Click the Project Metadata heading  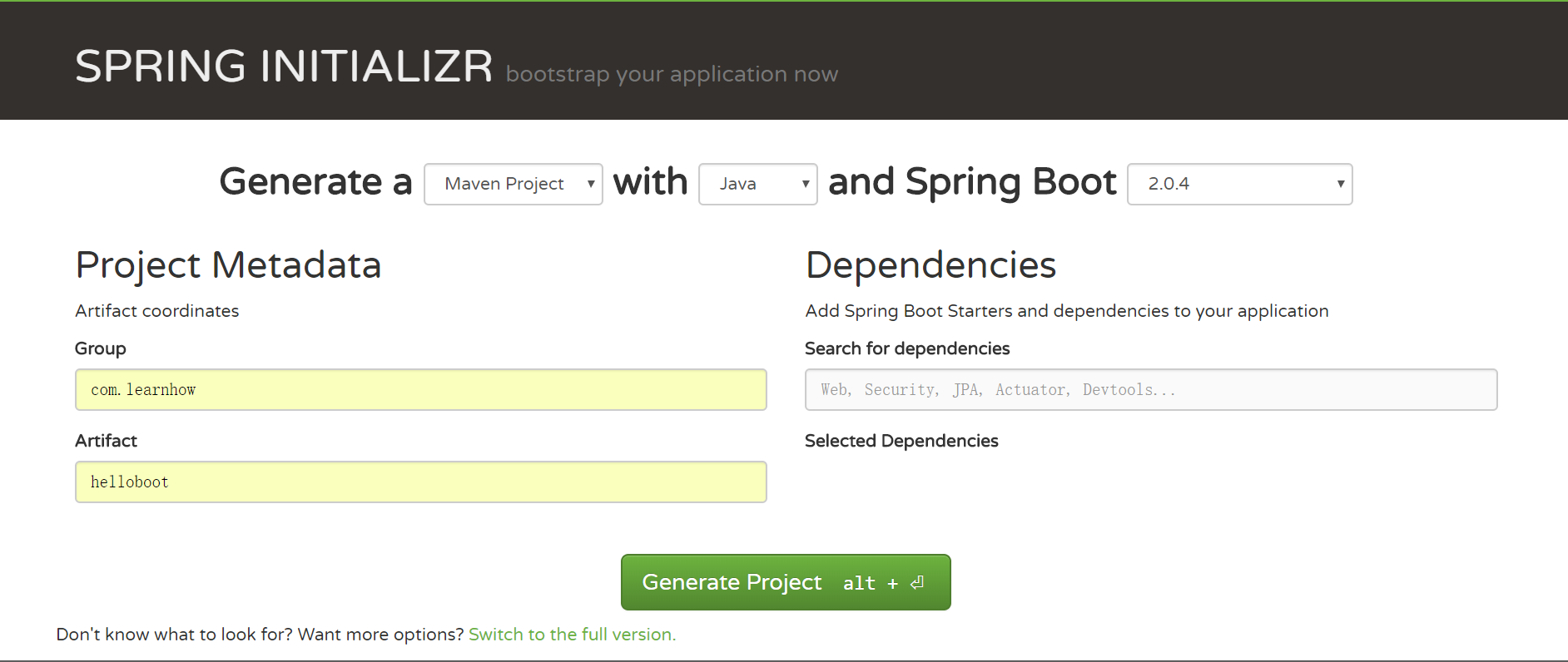click(228, 265)
